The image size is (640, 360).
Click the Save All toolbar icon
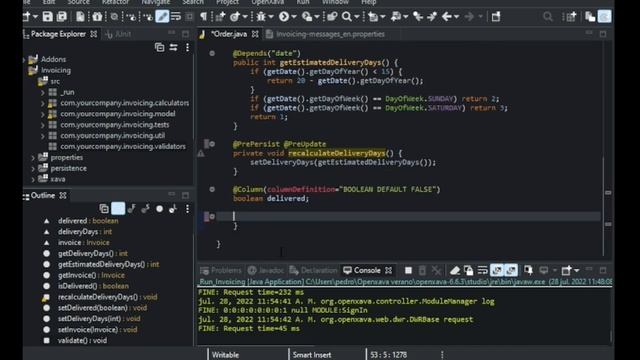tap(62, 17)
